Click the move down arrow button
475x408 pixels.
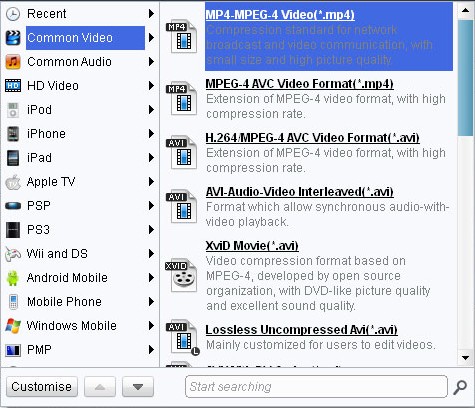point(138,387)
